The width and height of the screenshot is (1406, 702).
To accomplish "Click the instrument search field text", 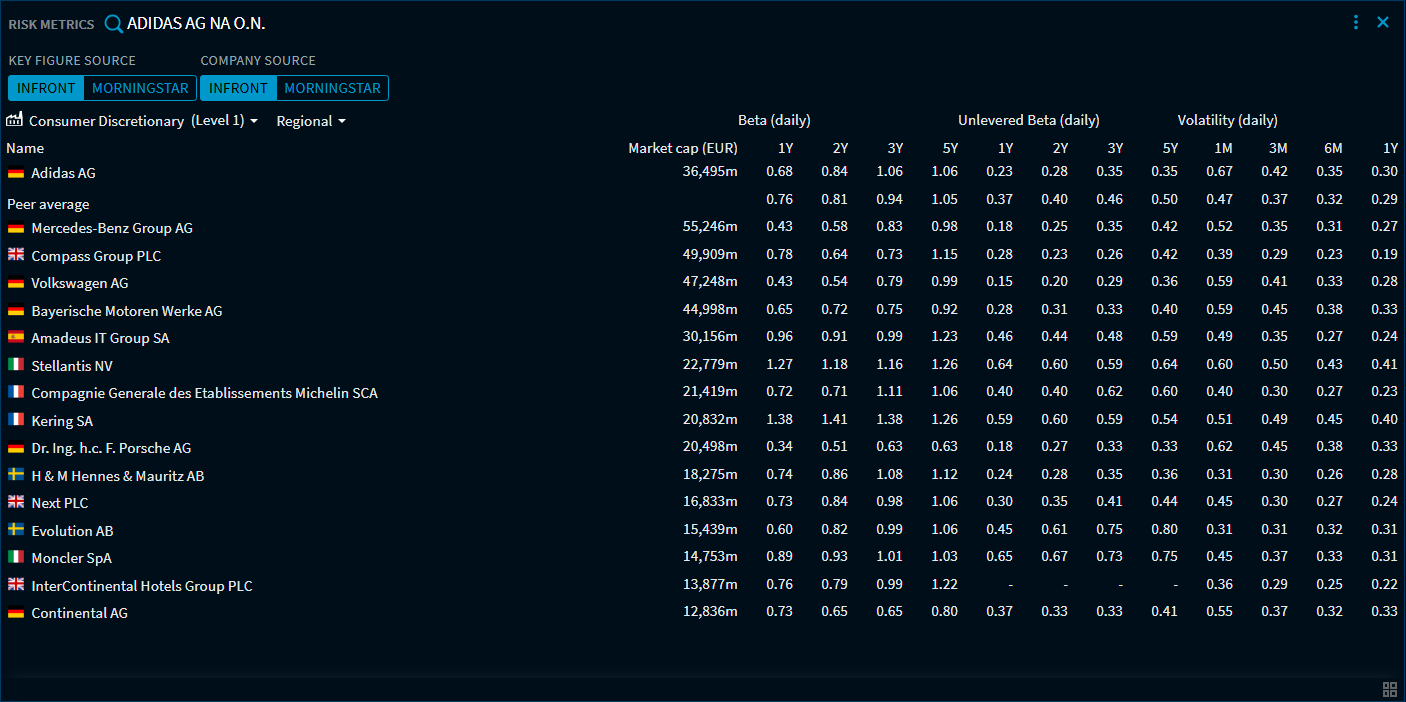I will pos(196,23).
